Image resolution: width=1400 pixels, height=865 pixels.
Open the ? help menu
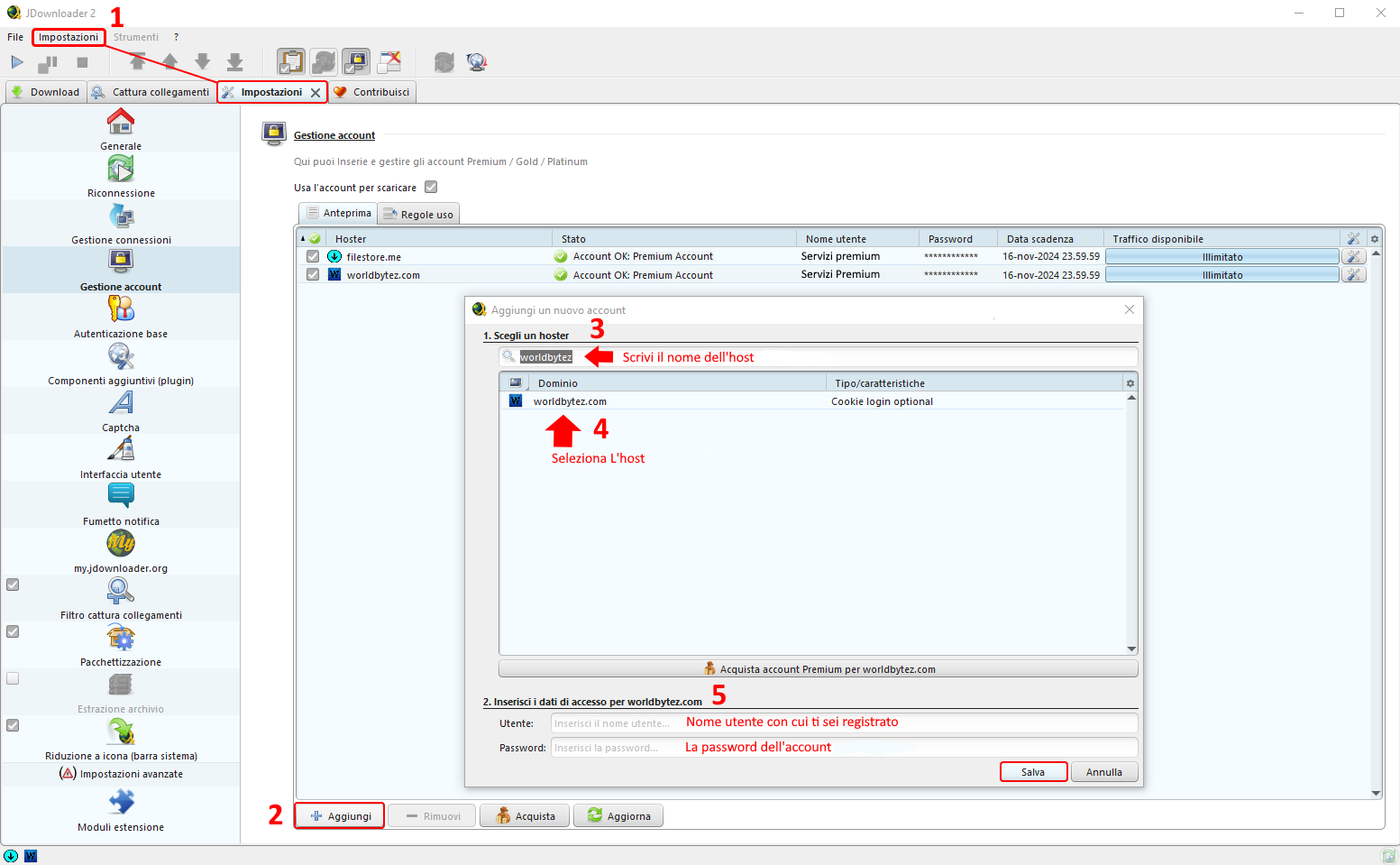[x=176, y=37]
